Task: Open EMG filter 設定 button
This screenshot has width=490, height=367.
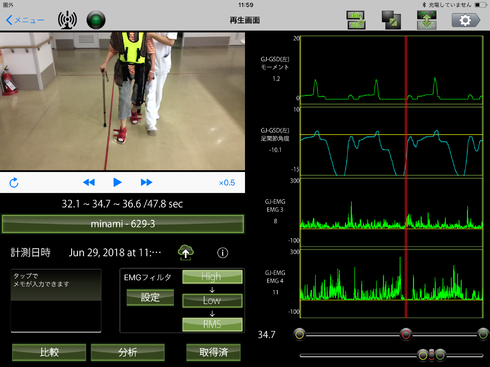Action: 150,297
